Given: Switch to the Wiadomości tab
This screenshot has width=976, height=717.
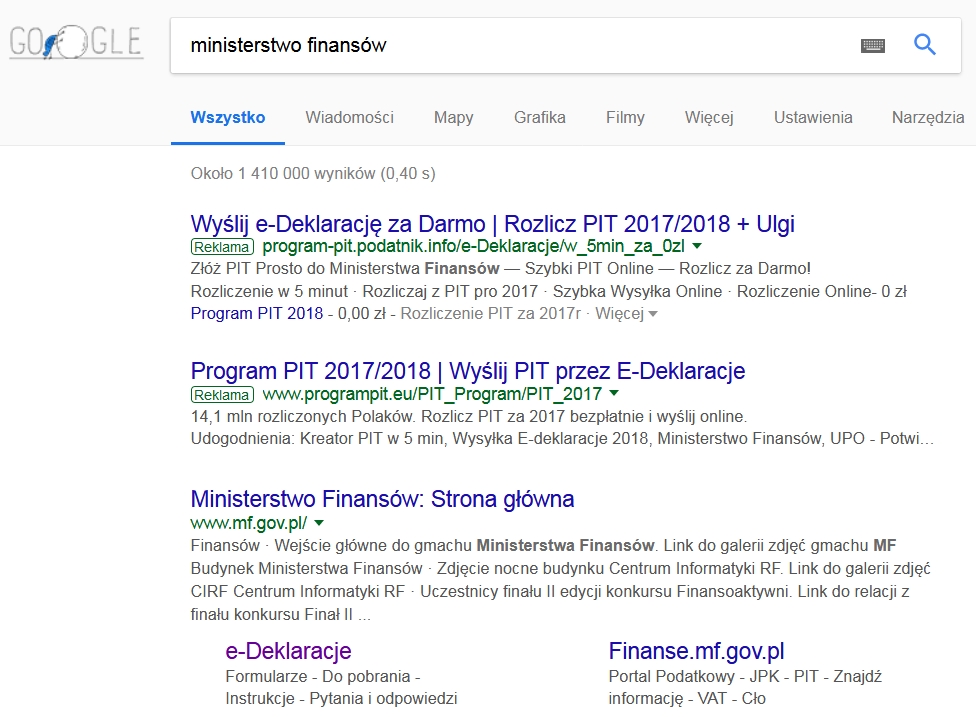Looking at the screenshot, I should [349, 117].
